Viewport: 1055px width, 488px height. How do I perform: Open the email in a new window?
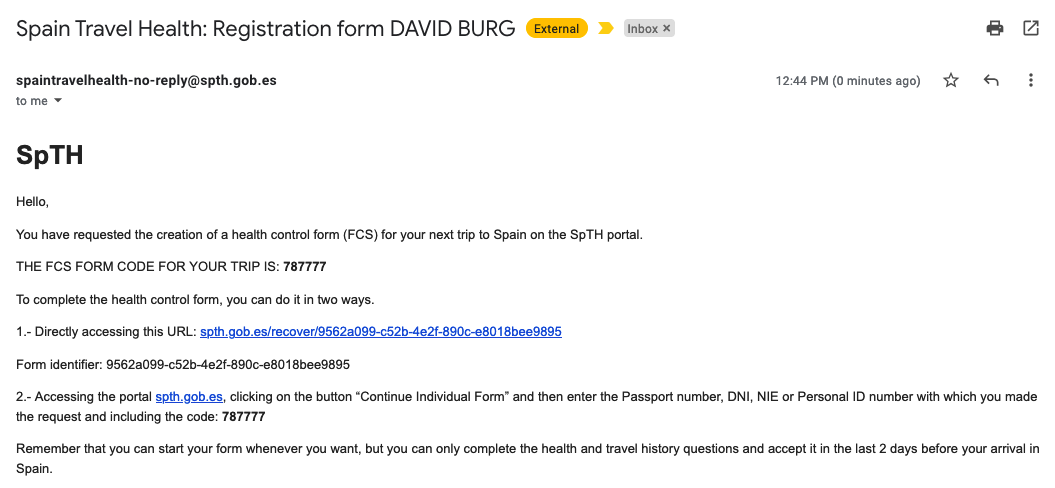tap(1031, 29)
